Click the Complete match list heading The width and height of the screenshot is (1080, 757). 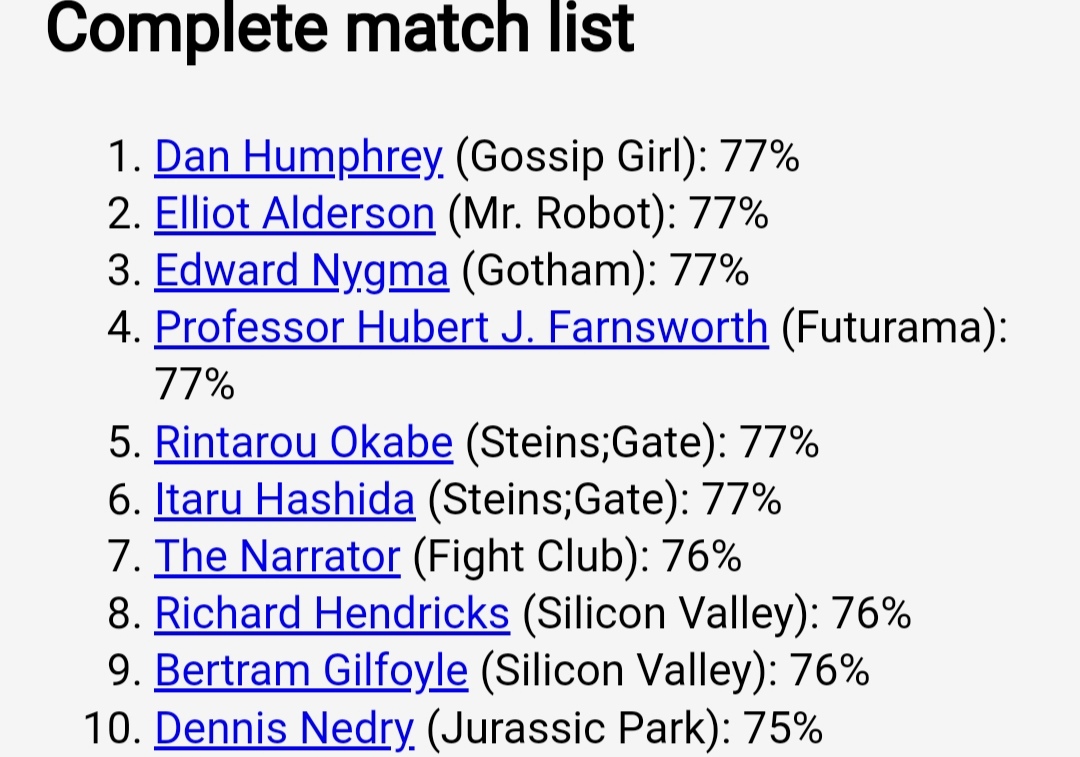pos(340,29)
